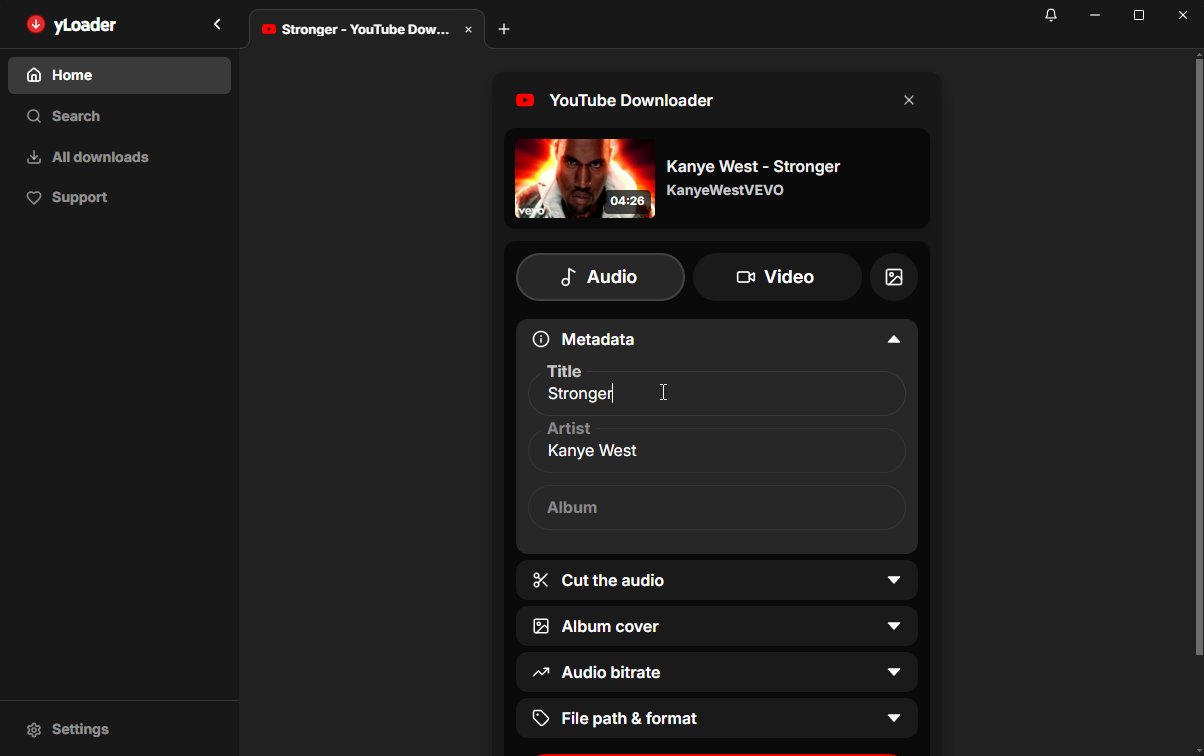This screenshot has width=1204, height=756.
Task: Select the Audio download mode
Action: [600, 277]
